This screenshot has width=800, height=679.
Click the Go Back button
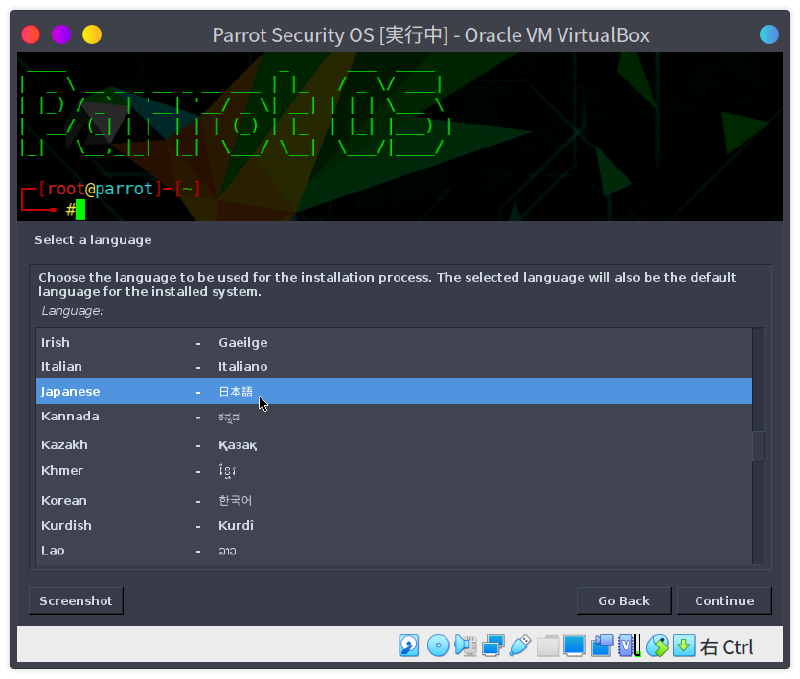[624, 601]
